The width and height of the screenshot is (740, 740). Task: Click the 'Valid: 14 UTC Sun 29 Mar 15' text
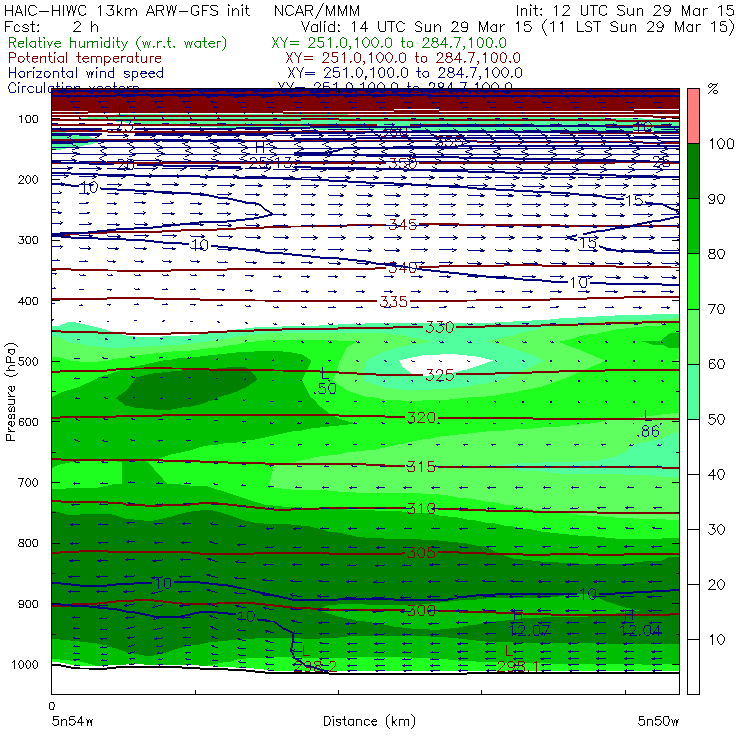pos(417,26)
